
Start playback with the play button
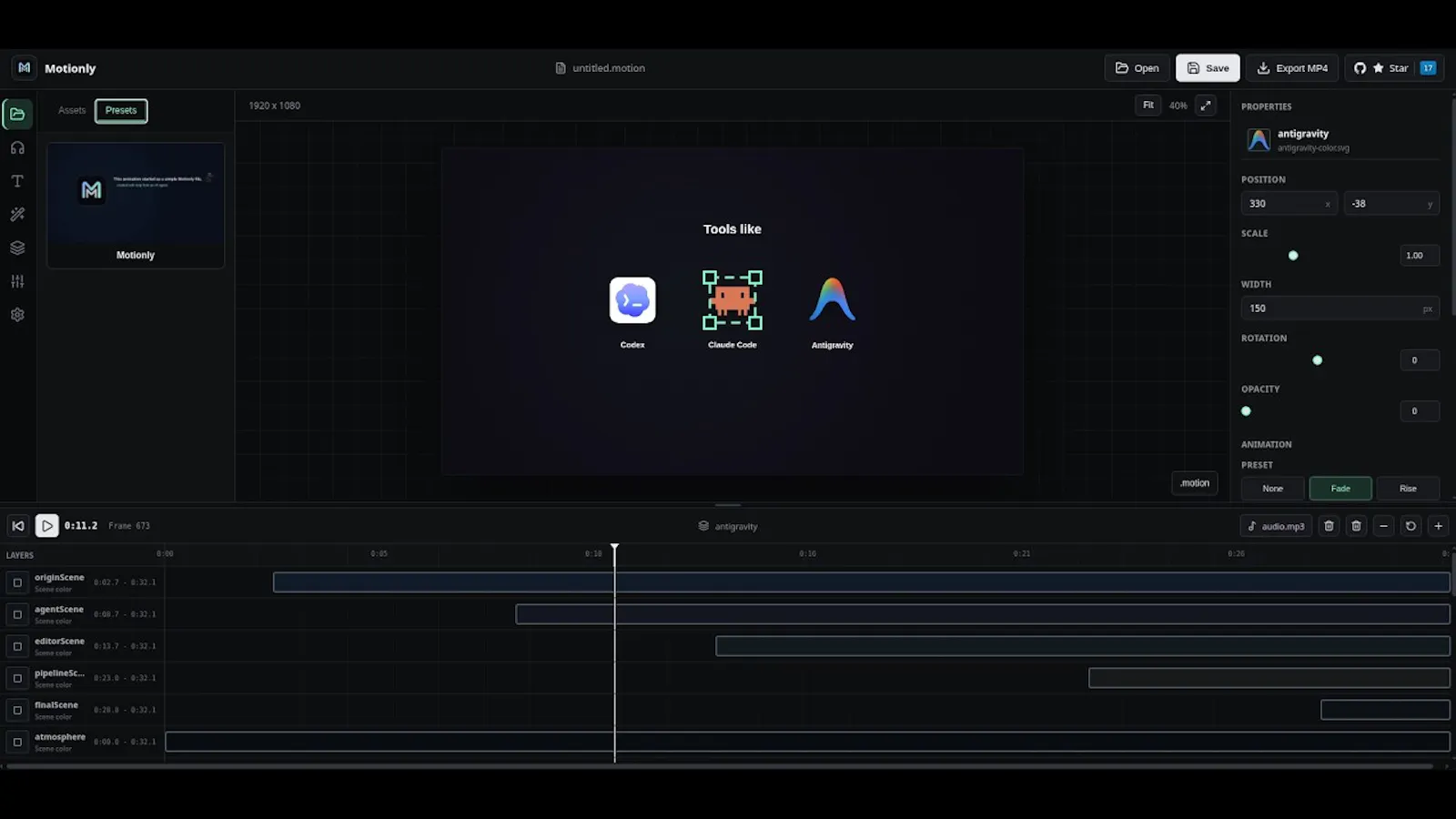(x=47, y=526)
